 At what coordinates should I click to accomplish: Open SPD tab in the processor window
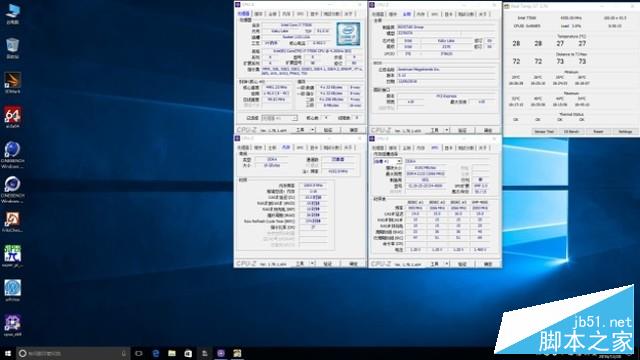300,14
